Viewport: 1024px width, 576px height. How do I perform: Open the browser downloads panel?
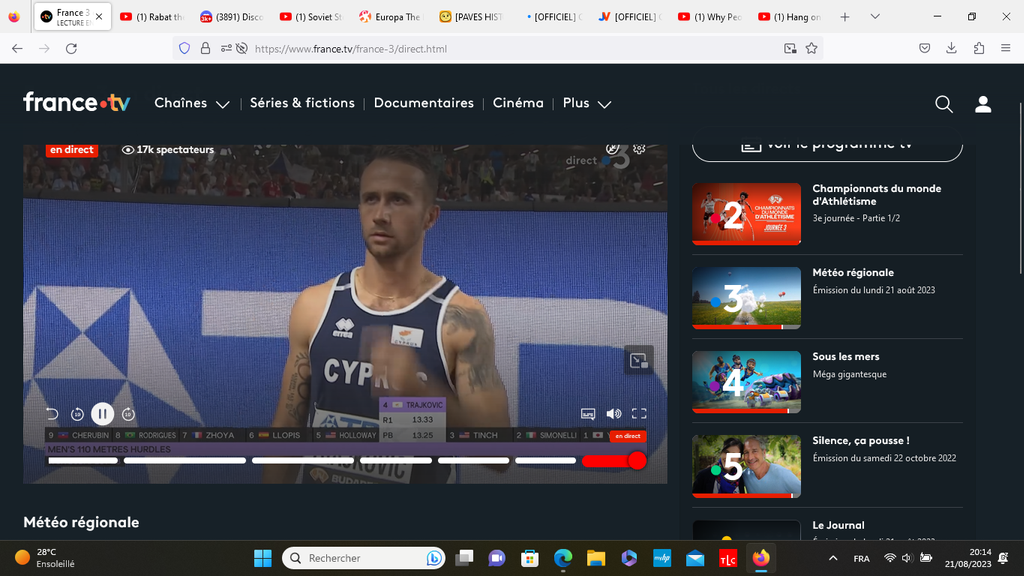[x=952, y=48]
